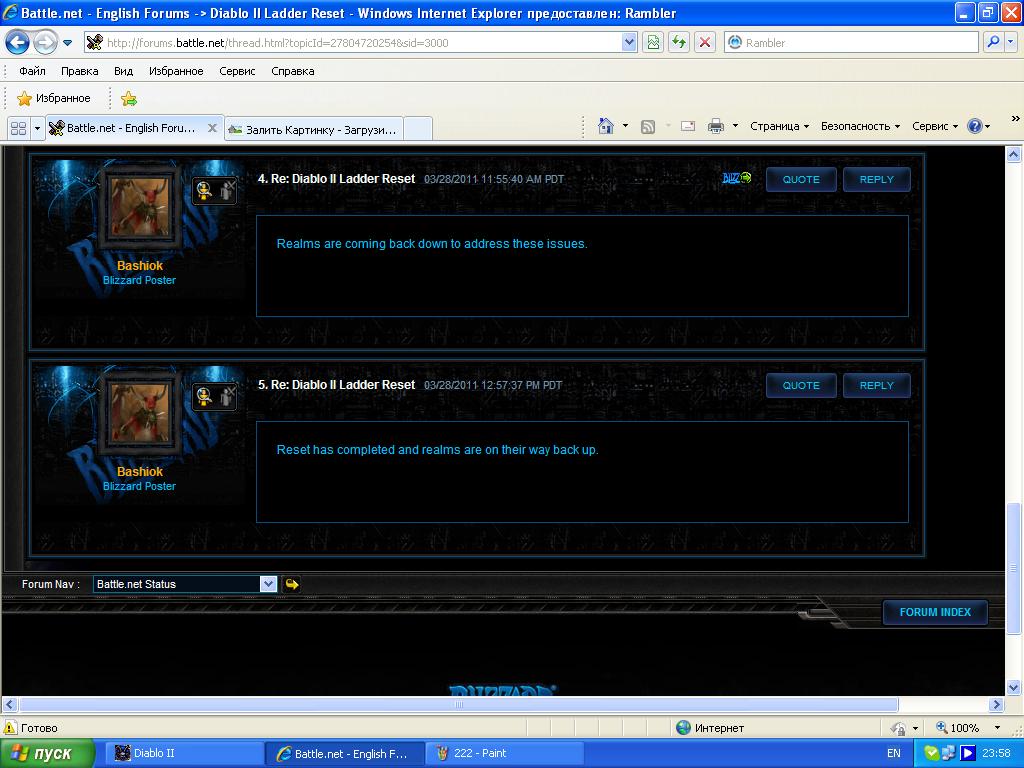Open the tab list dropdown arrow
The height and width of the screenshot is (768, 1024).
click(37, 129)
